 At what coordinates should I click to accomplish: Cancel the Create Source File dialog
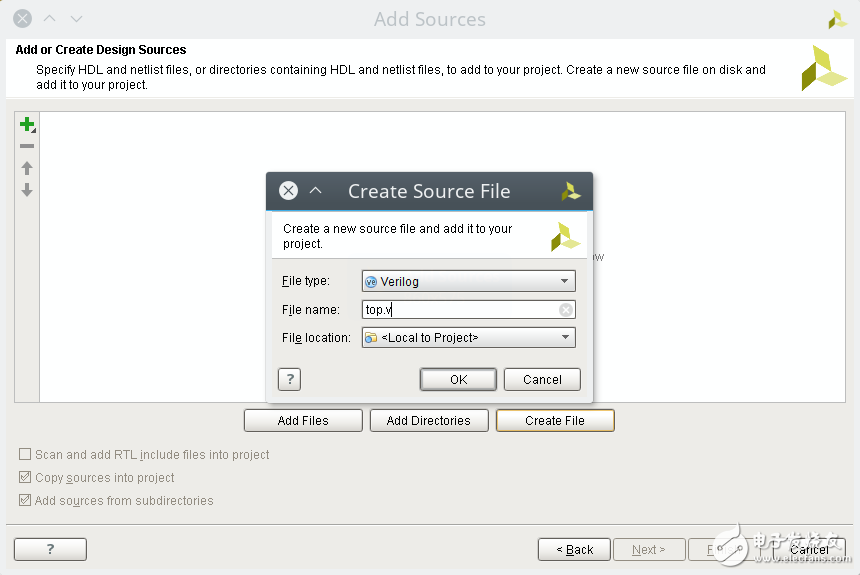coord(542,380)
